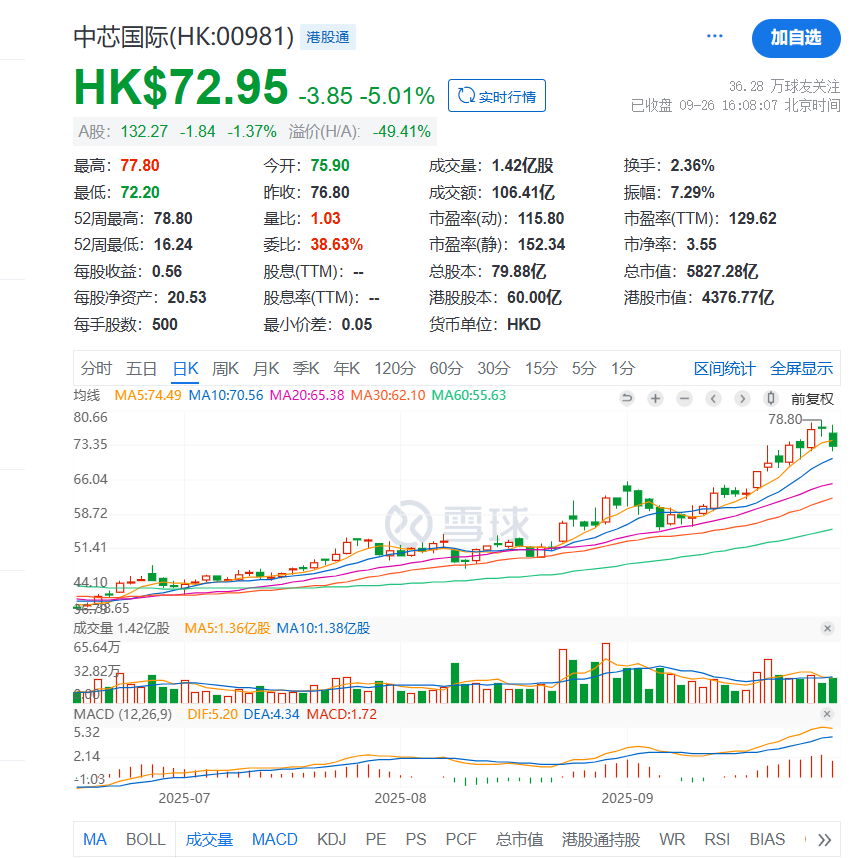Click the MA5:74.49 legend label
This screenshot has width=855, height=858.
tap(148, 395)
